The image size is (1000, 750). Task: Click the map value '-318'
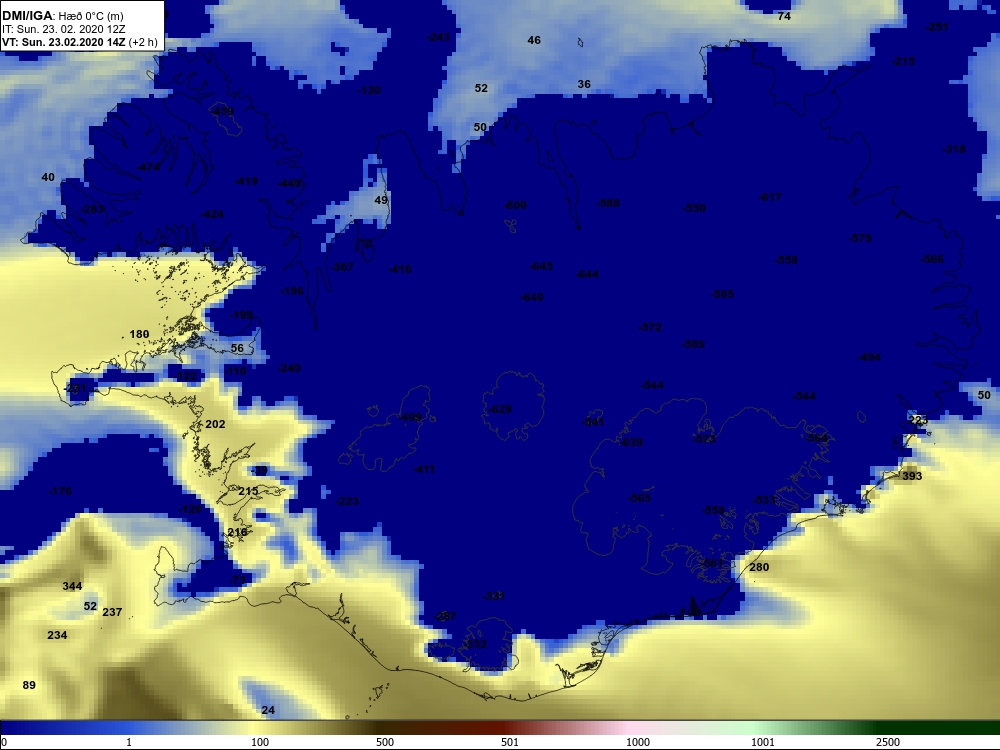[954, 149]
